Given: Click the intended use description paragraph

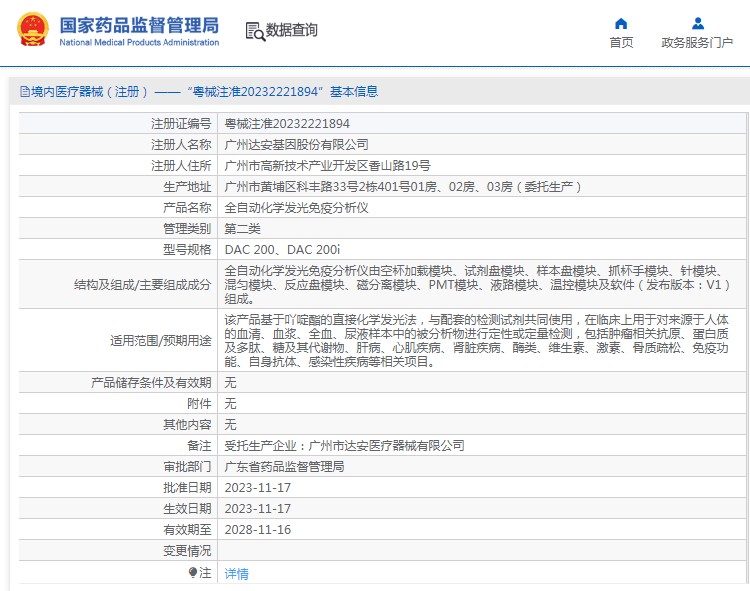Looking at the screenshot, I should coord(476,340).
